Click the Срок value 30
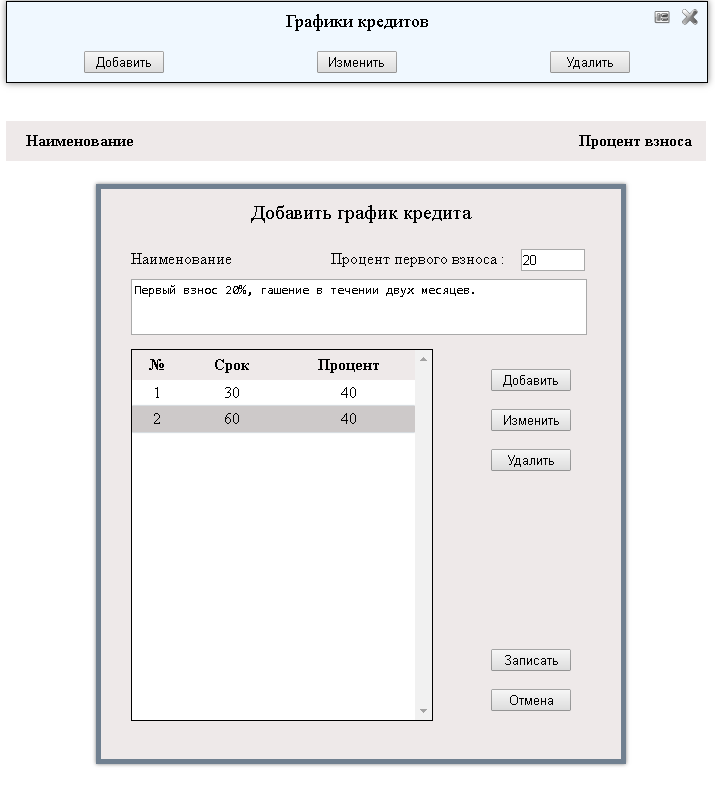 pyautogui.click(x=232, y=392)
